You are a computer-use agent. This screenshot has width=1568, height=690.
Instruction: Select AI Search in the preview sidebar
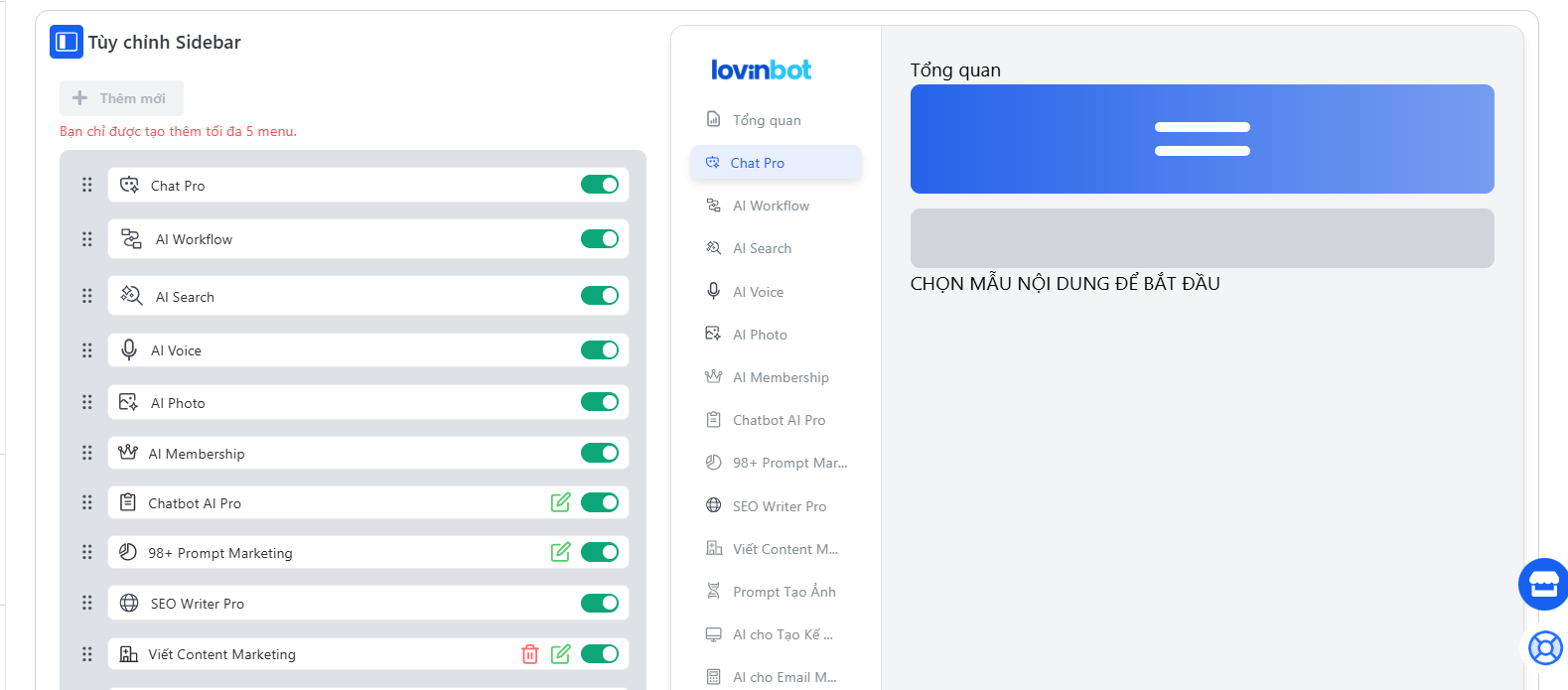tap(762, 248)
